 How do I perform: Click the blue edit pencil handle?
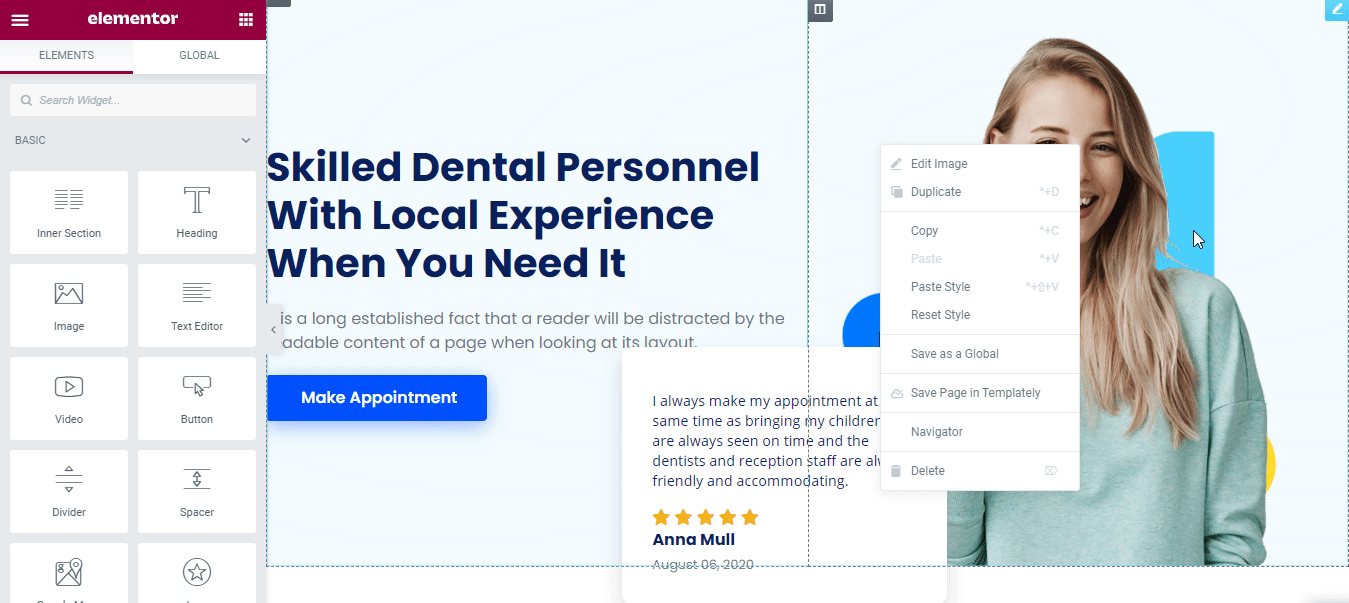tap(1337, 9)
